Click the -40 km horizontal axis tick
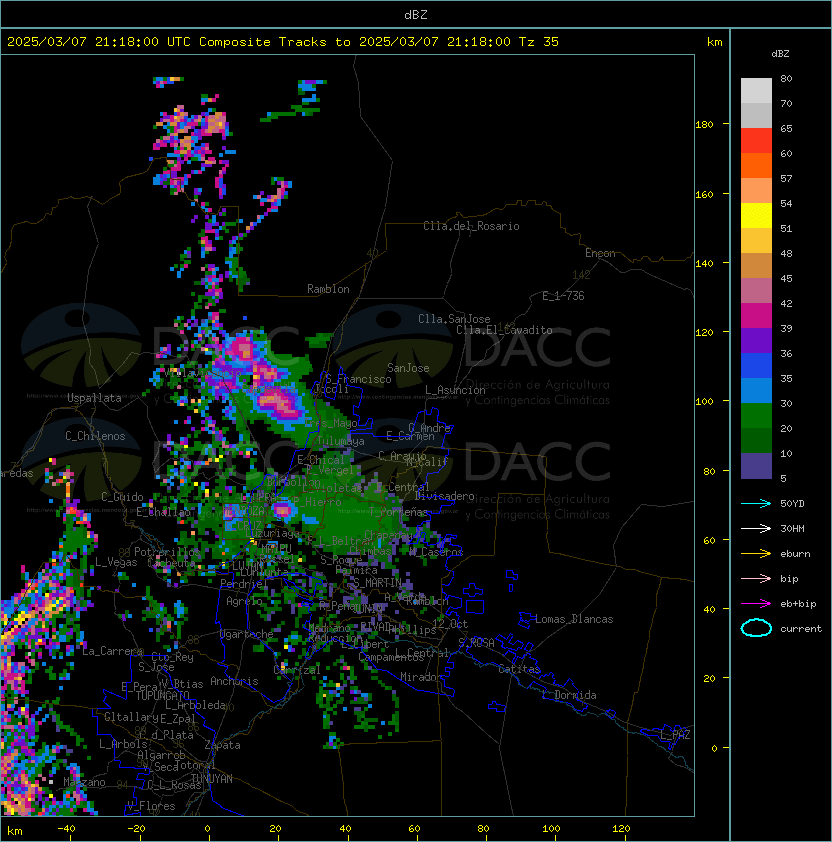The image size is (832, 842). pos(66,829)
